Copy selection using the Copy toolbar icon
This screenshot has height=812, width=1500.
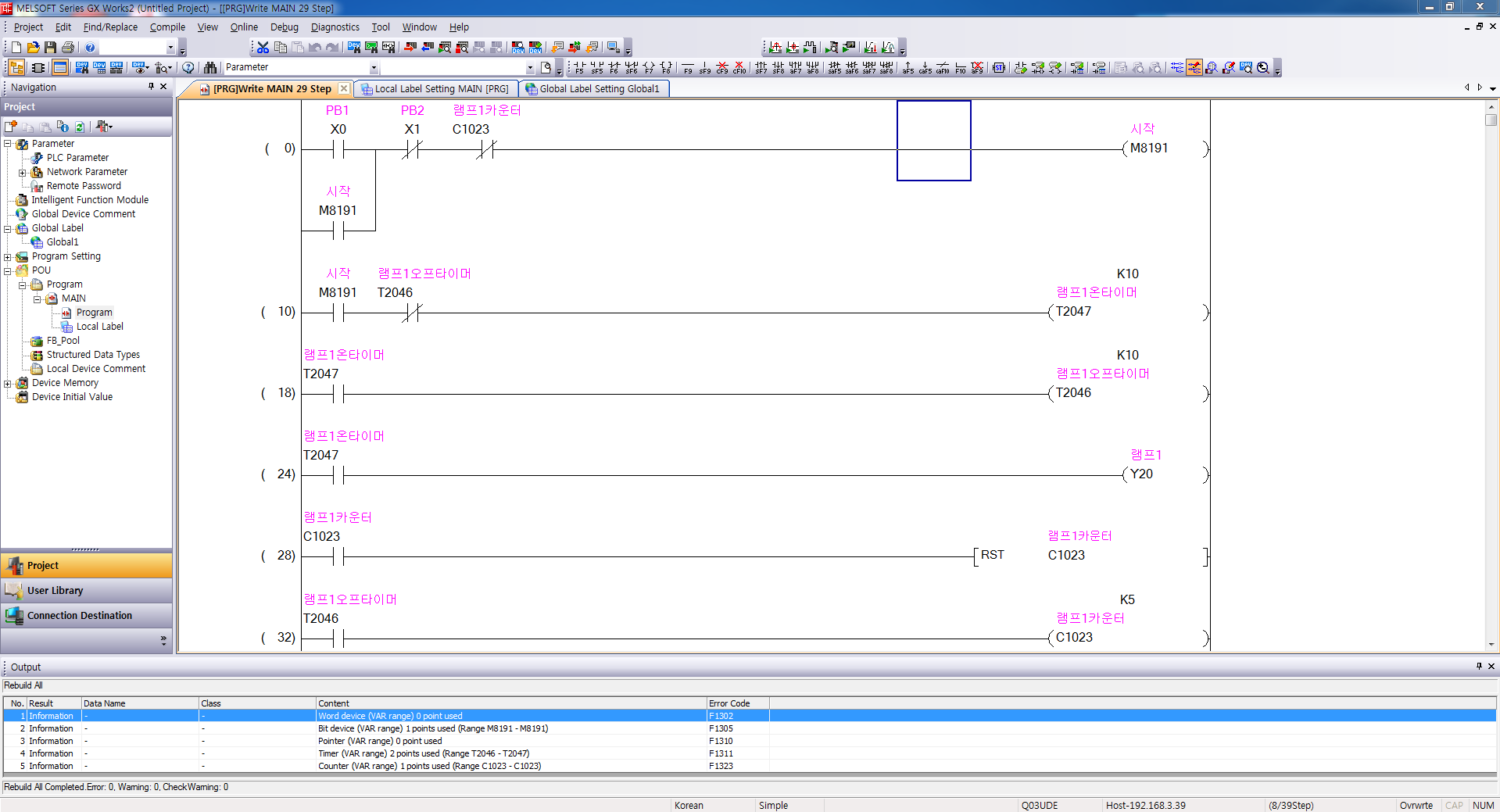click(x=281, y=48)
